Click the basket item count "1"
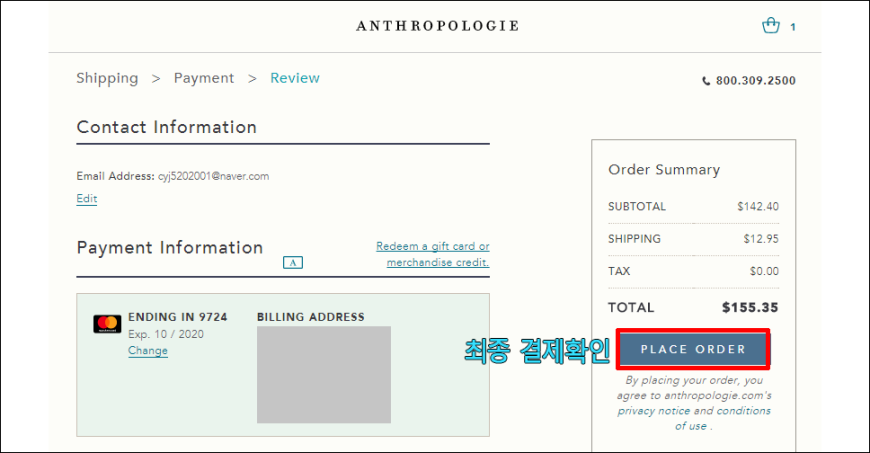This screenshot has width=870, height=453. pos(793,27)
